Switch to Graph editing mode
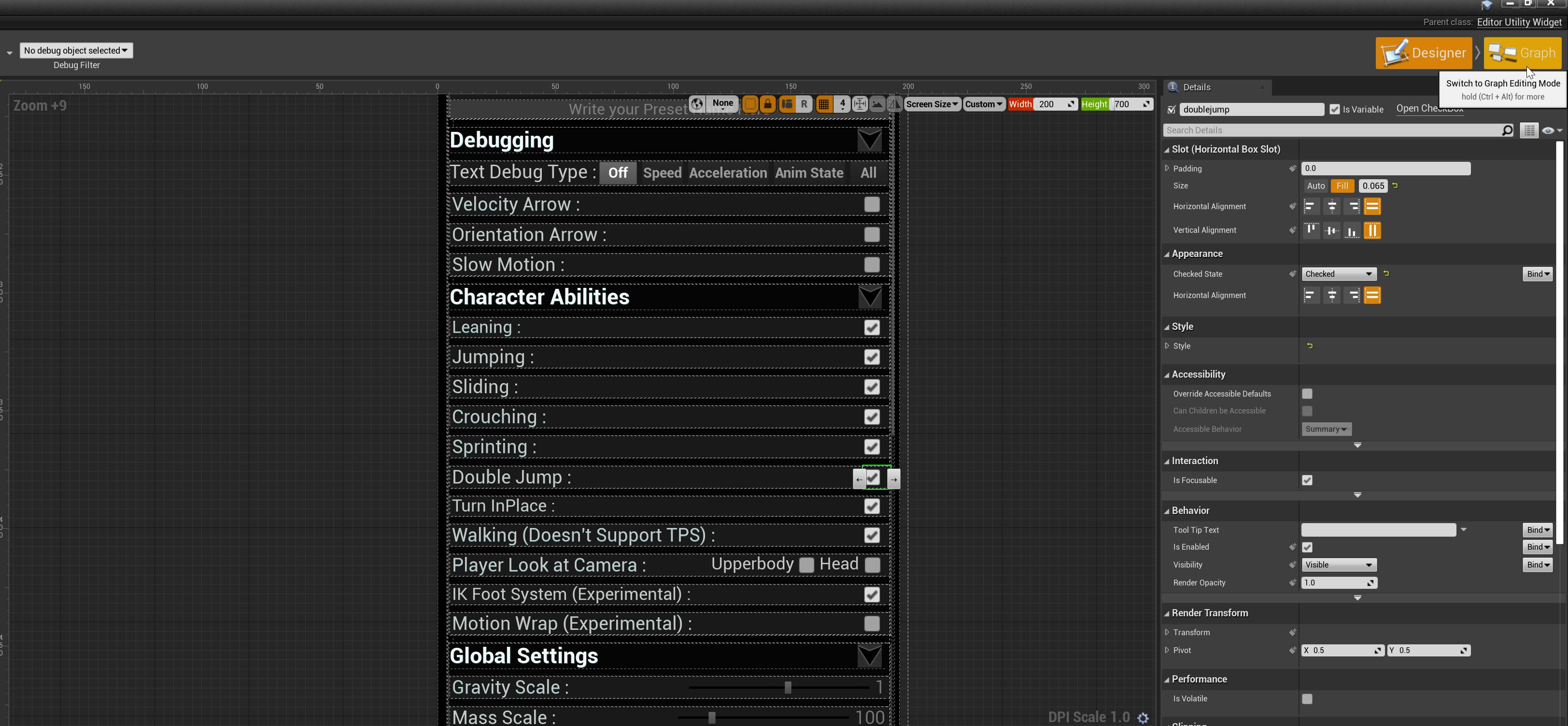1568x726 pixels. [x=1522, y=53]
